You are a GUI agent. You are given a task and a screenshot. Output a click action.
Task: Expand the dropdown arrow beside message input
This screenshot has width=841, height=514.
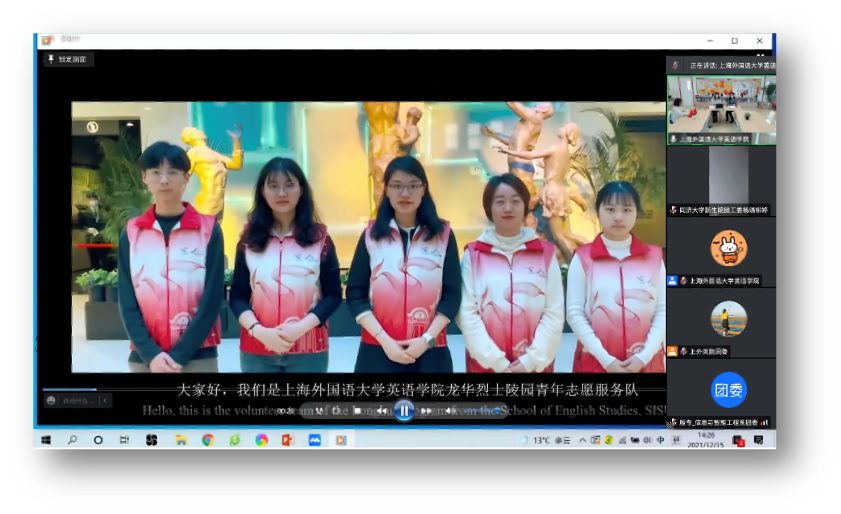pyautogui.click(x=106, y=401)
